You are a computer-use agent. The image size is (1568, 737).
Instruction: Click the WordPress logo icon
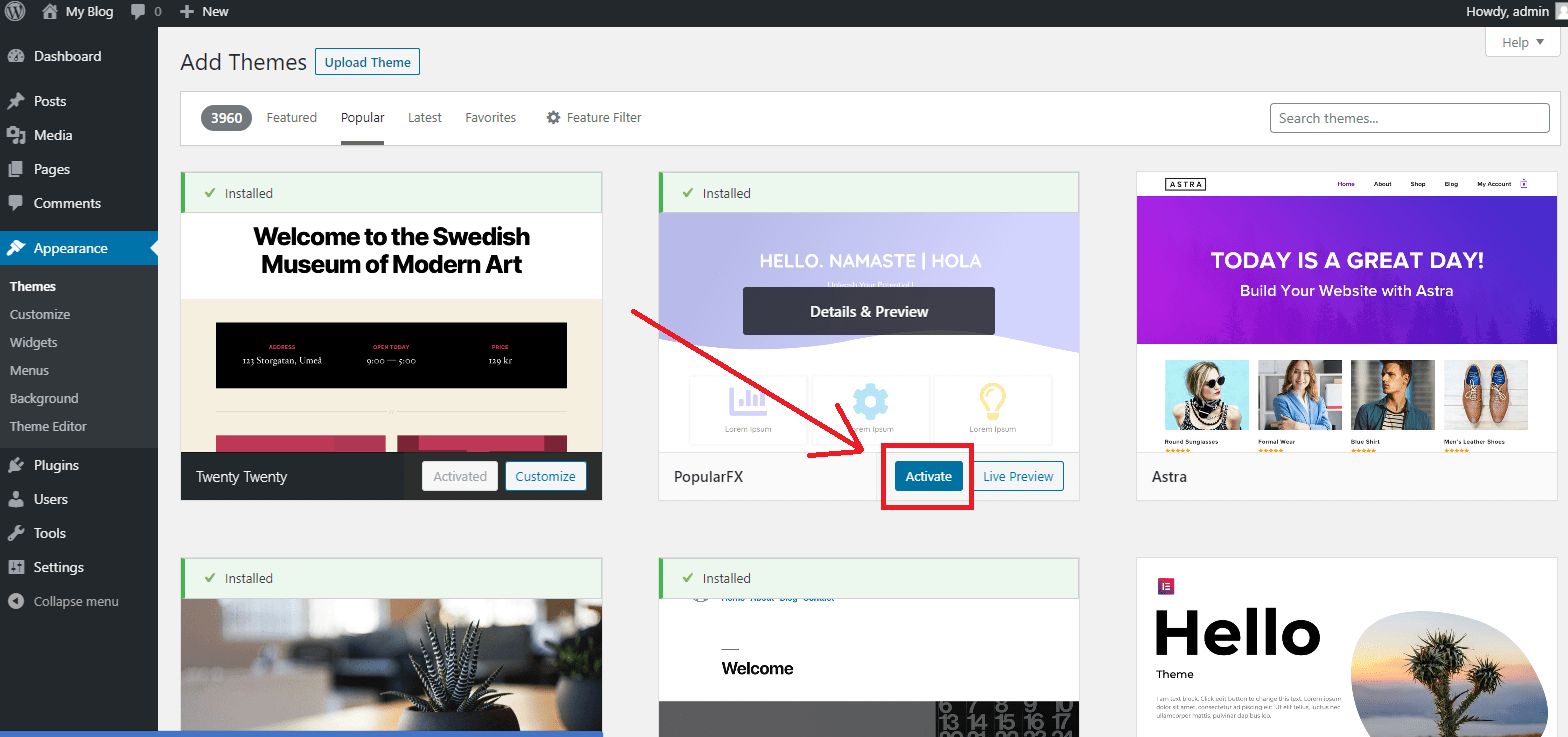[16, 12]
